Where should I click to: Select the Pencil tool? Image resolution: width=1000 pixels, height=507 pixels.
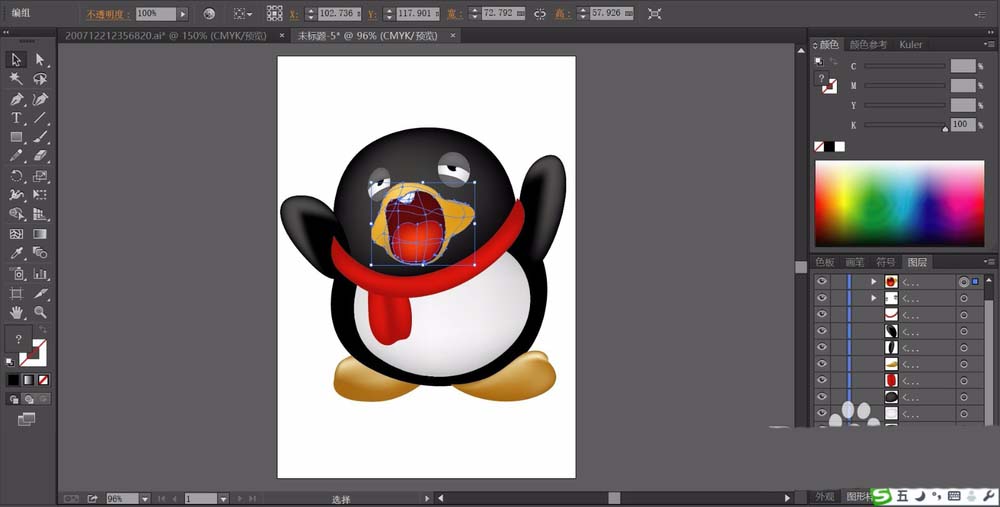click(x=16, y=156)
